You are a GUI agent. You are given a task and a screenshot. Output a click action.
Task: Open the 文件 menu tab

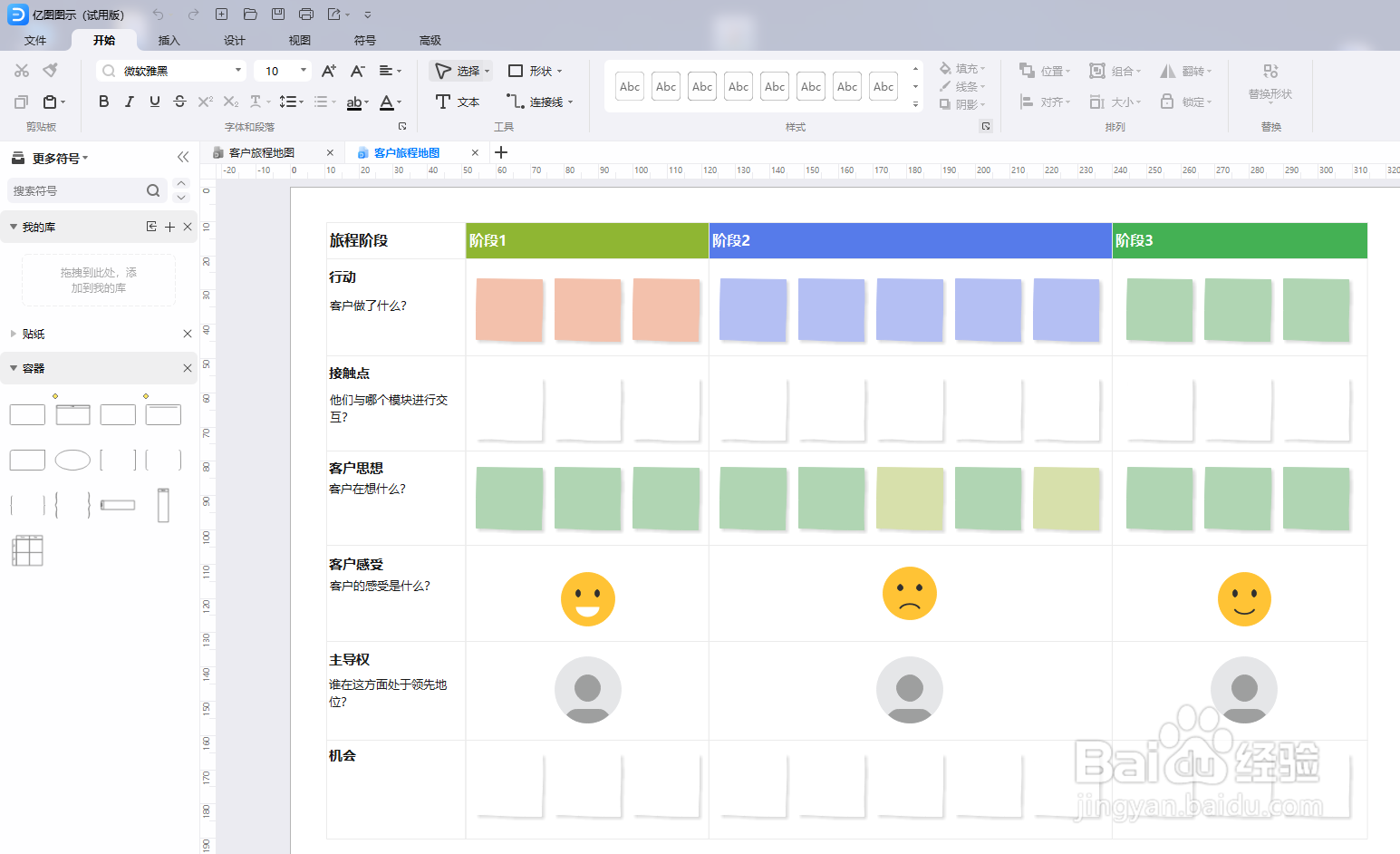pos(35,40)
